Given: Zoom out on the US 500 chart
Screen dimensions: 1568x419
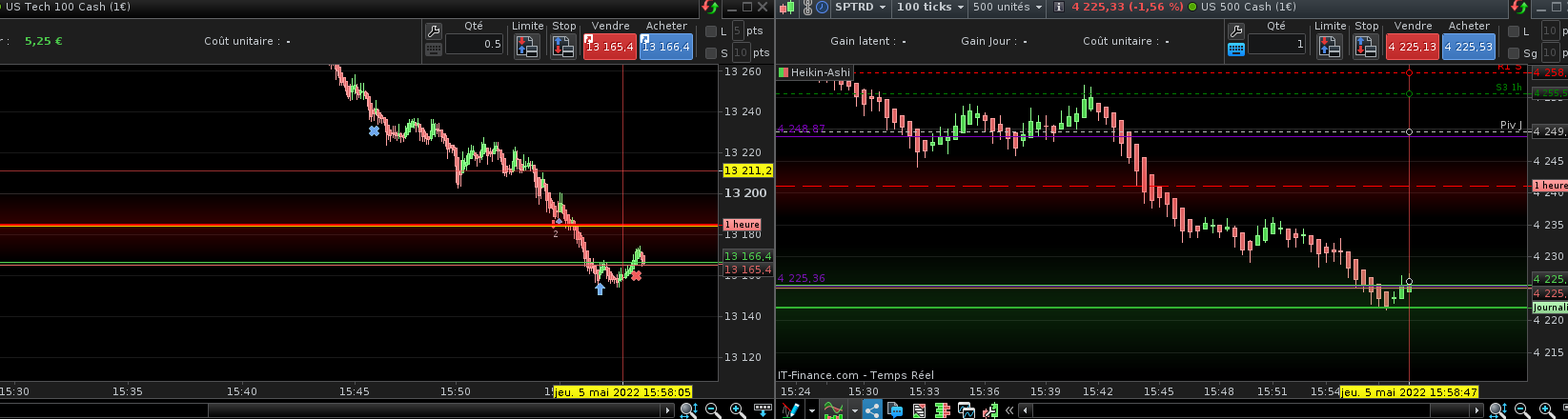Looking at the screenshot, I should pos(1521,410).
